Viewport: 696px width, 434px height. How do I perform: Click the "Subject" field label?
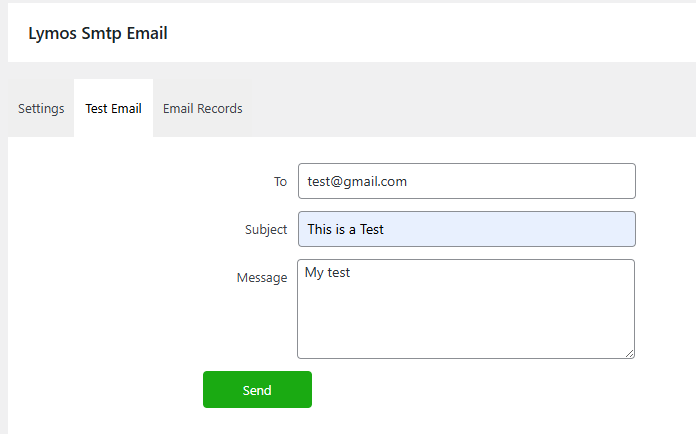266,230
